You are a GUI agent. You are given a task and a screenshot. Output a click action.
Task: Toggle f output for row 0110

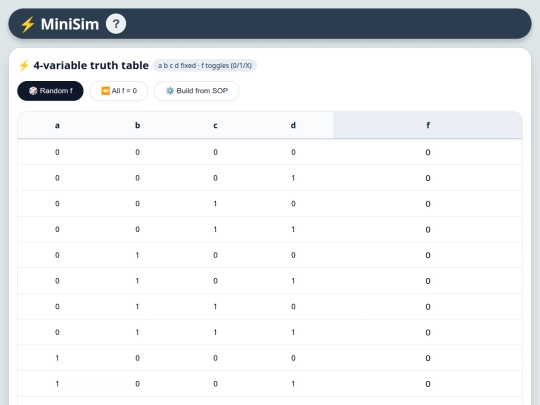[428, 307]
